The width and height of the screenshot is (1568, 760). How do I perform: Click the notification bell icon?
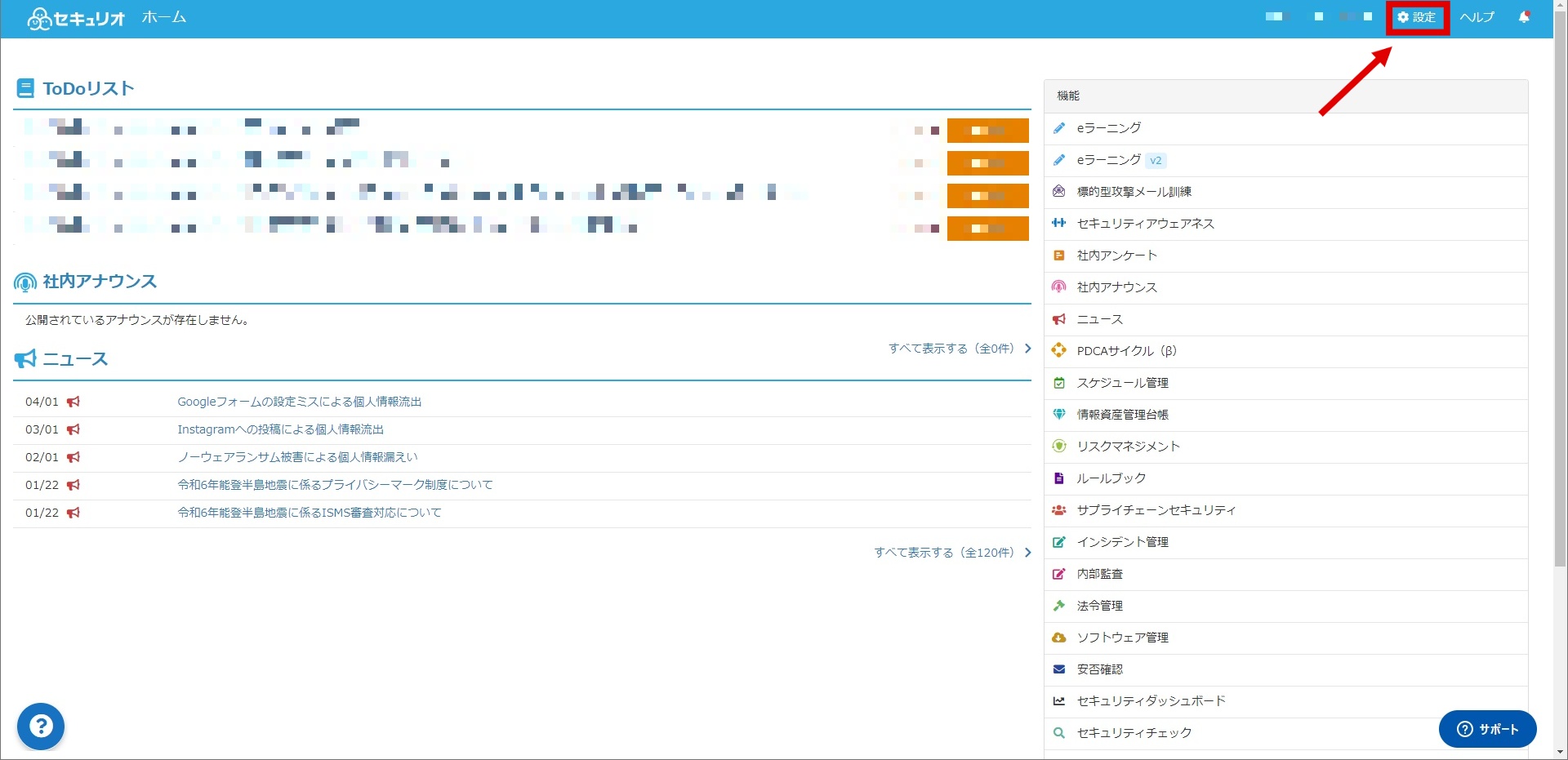(1524, 17)
